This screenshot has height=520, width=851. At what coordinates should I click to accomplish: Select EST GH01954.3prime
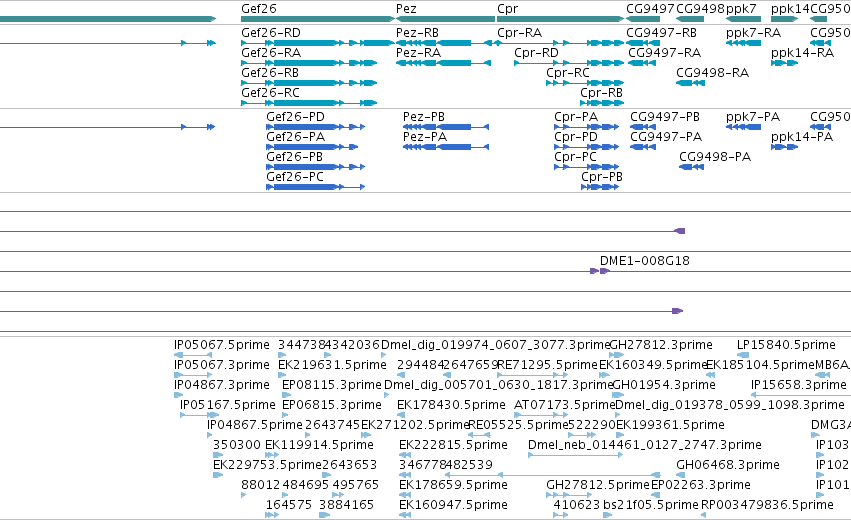click(664, 385)
